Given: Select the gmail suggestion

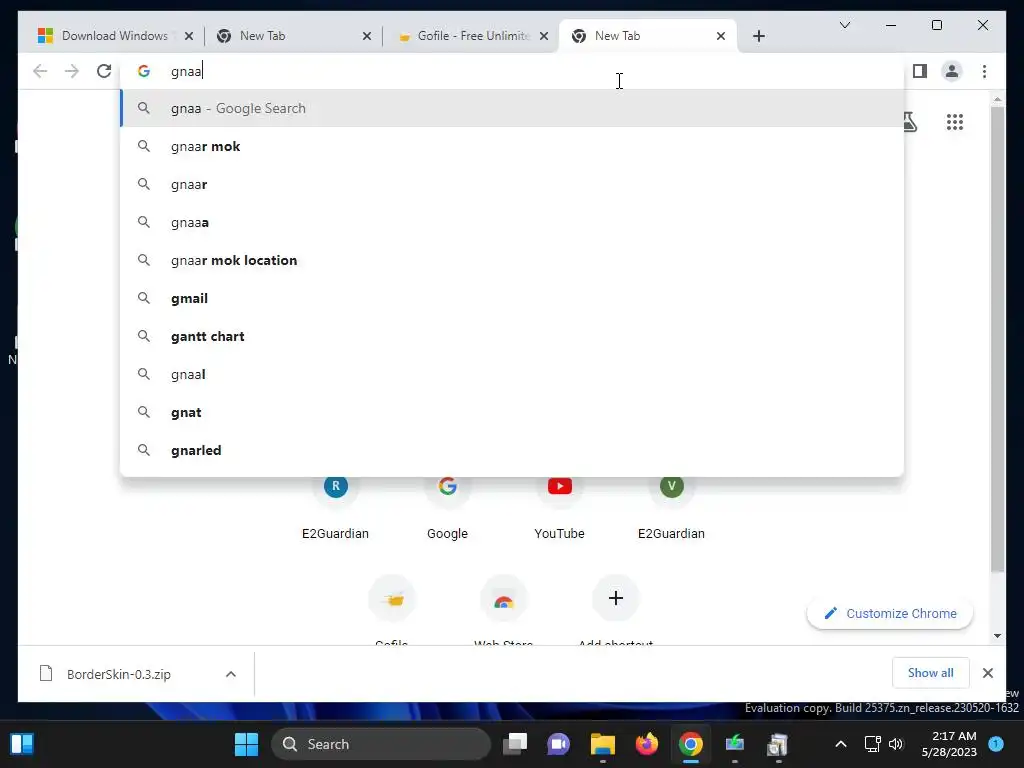Looking at the screenshot, I should coord(512,298).
